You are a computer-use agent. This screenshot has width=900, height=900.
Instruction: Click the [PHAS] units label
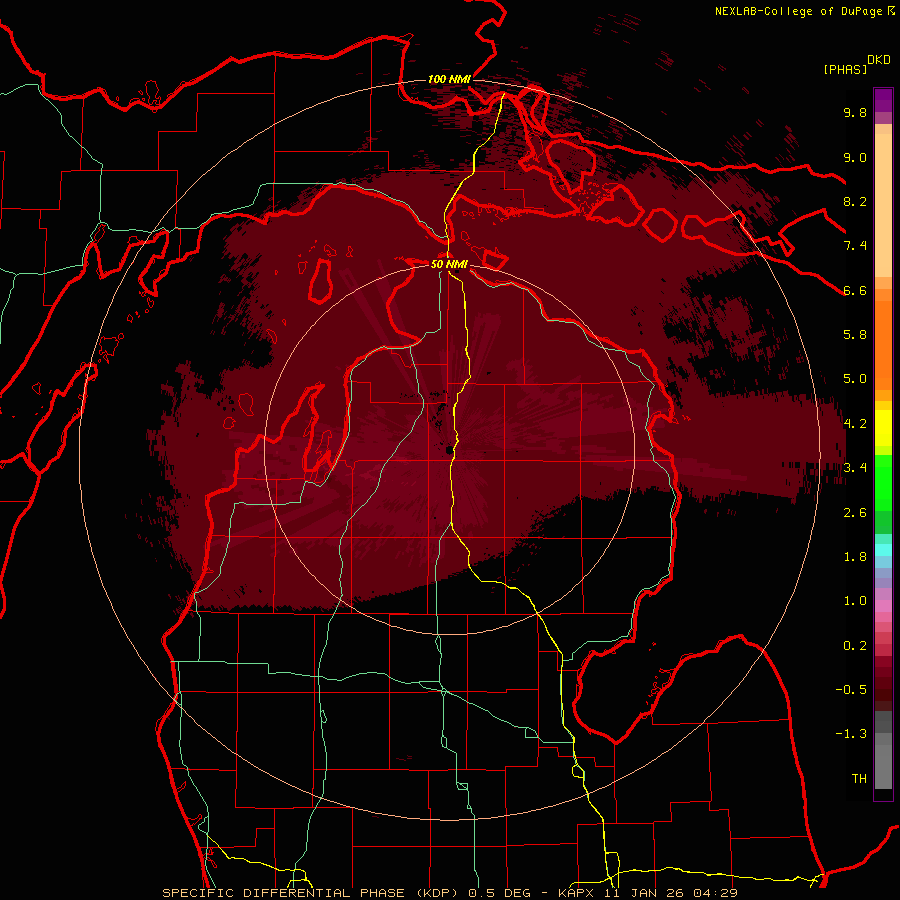pos(845,69)
